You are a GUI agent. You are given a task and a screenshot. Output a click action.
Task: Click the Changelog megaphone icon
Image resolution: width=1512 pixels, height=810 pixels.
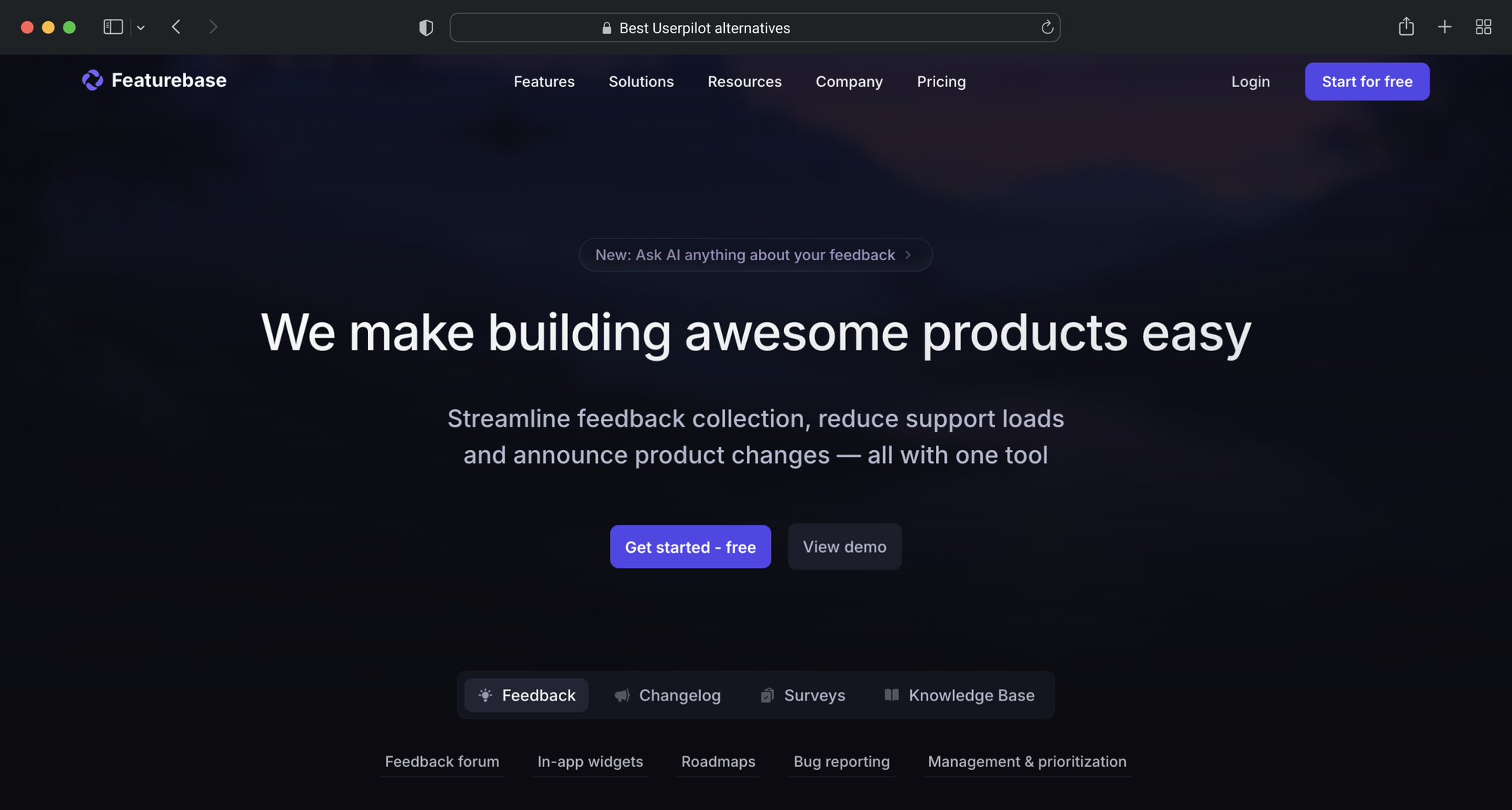tap(621, 695)
